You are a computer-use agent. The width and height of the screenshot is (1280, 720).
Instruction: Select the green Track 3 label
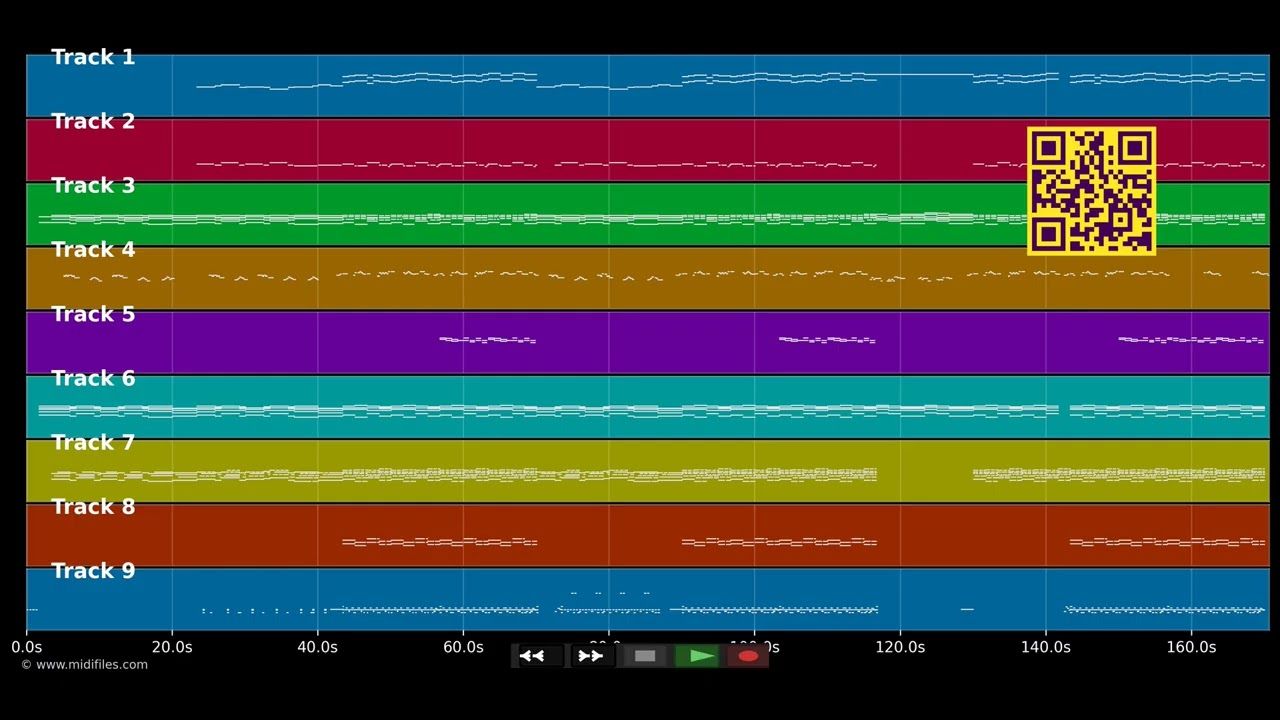click(x=93, y=186)
